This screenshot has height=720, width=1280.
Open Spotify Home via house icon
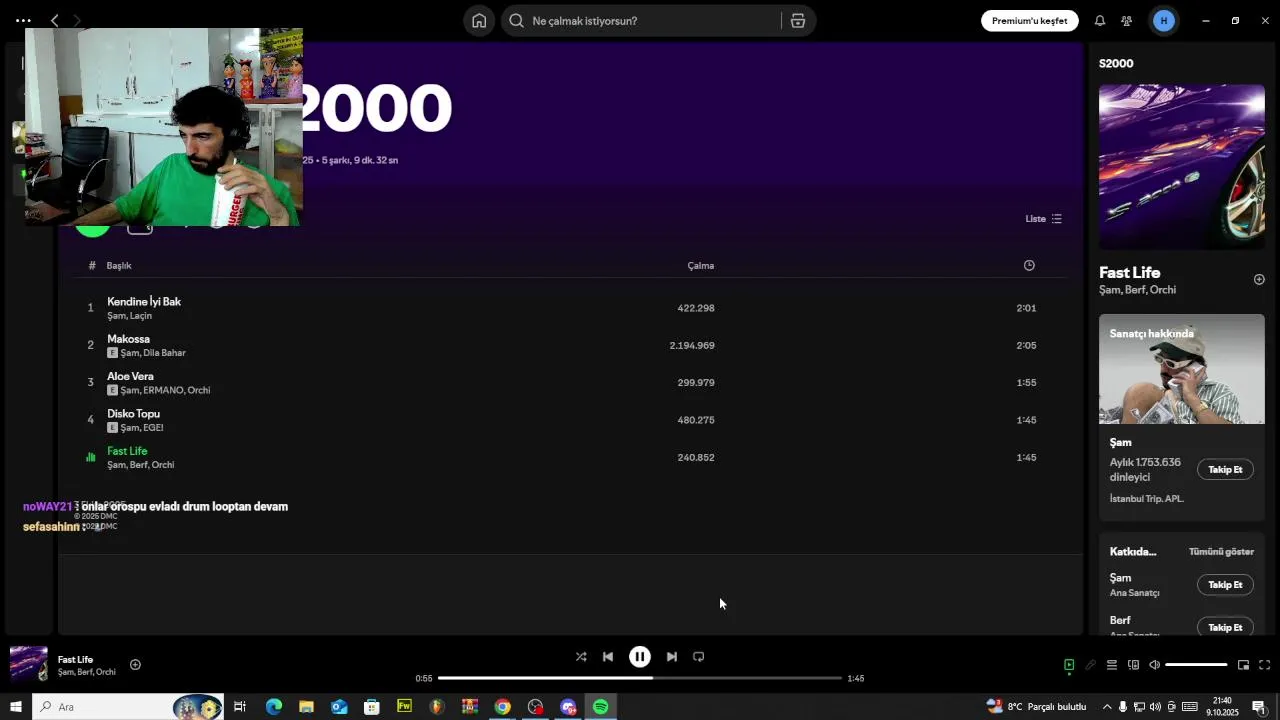pyautogui.click(x=479, y=21)
